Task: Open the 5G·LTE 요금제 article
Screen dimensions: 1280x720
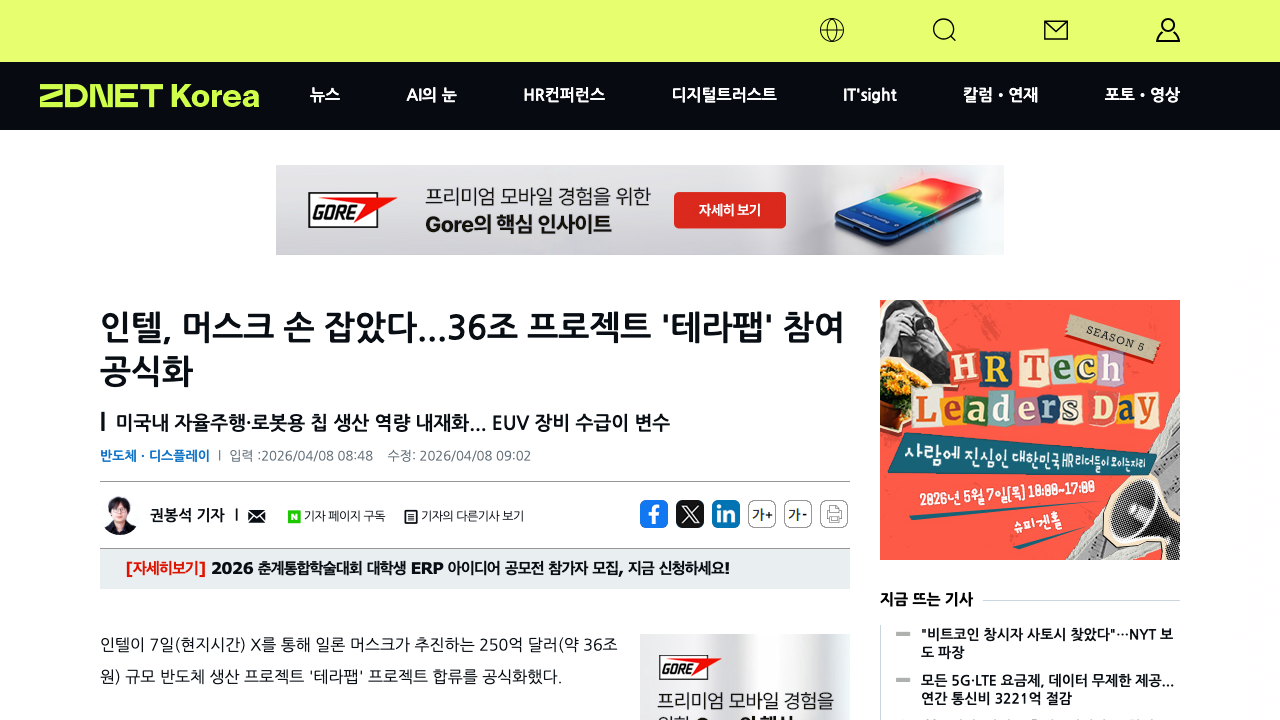Action: 1047,689
